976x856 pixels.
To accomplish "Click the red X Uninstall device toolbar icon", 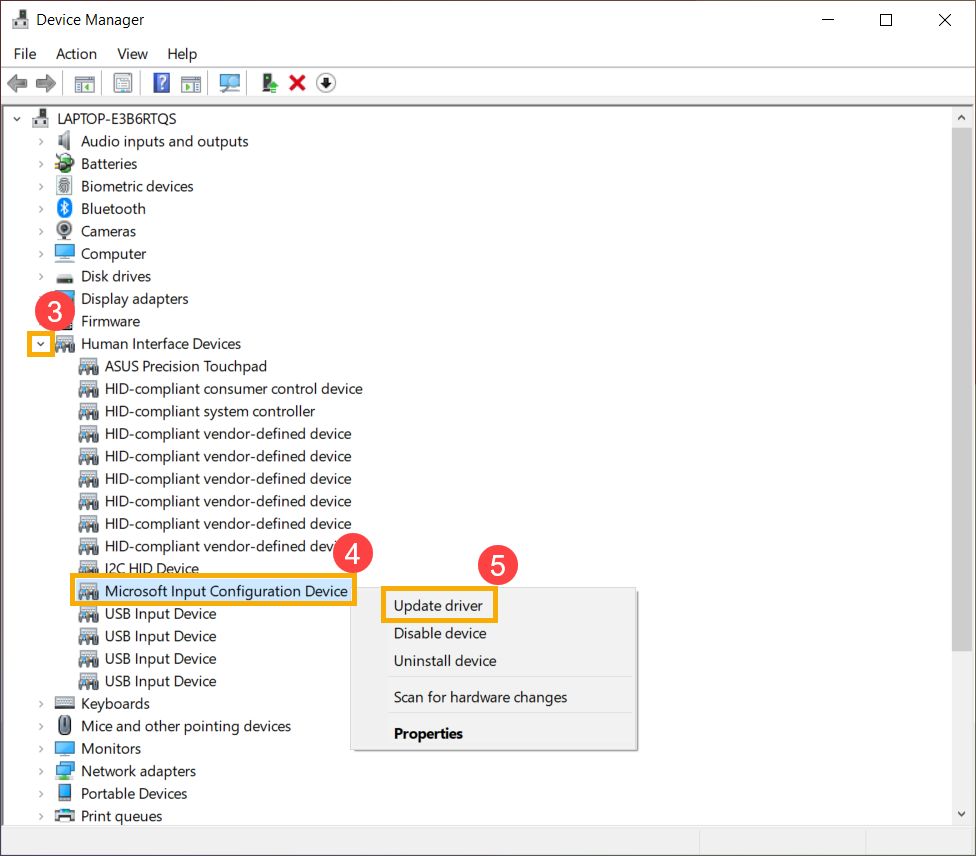I will tap(297, 83).
